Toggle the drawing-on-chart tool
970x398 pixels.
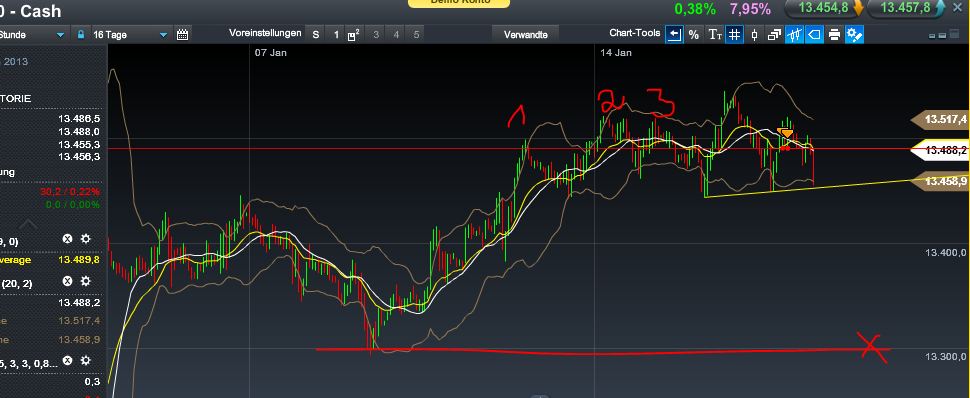point(794,35)
